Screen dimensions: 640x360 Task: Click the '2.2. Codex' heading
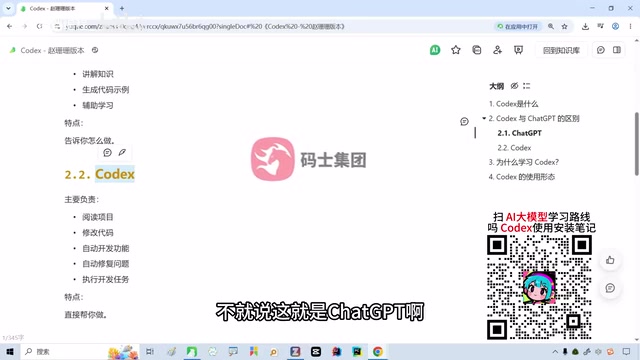pos(99,174)
